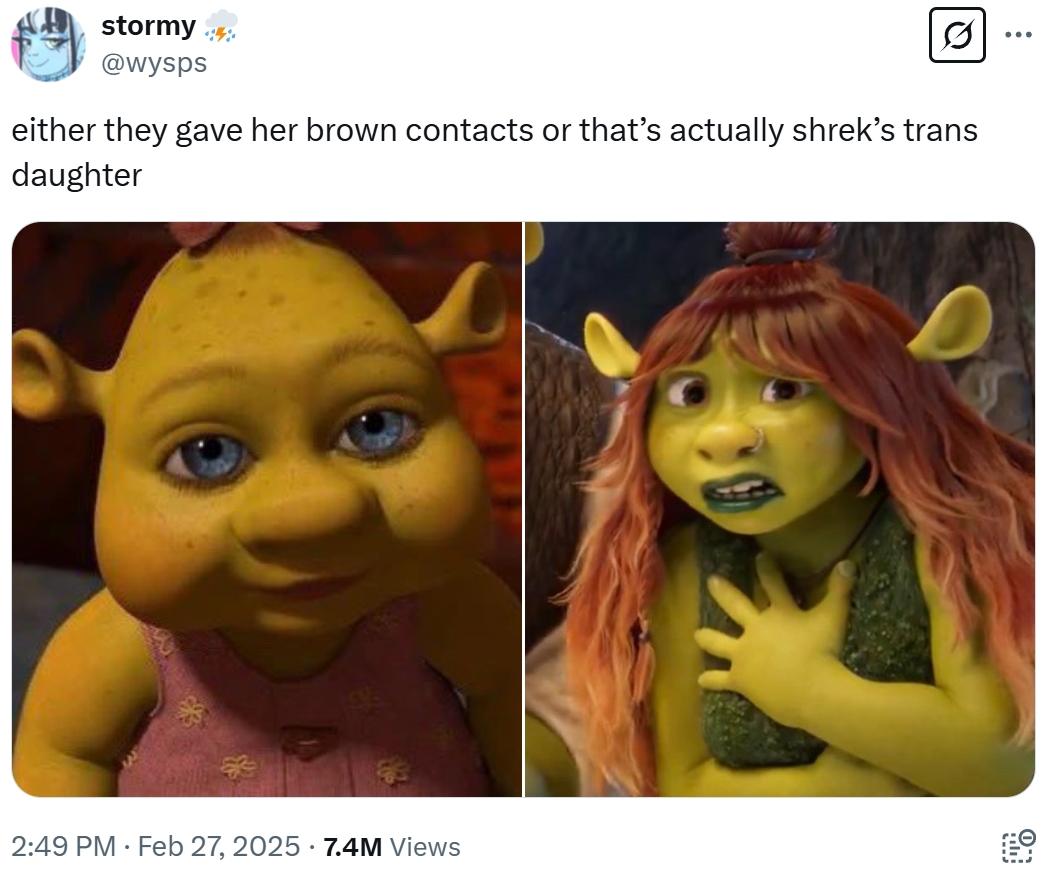
Task: Visit the @wysps handle link
Action: click(154, 63)
